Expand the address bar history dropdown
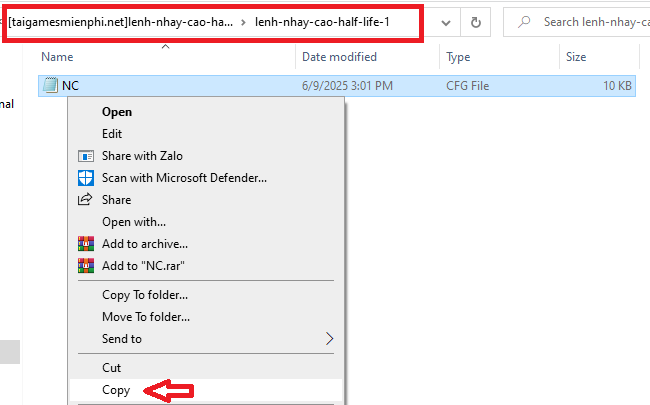 click(443, 21)
